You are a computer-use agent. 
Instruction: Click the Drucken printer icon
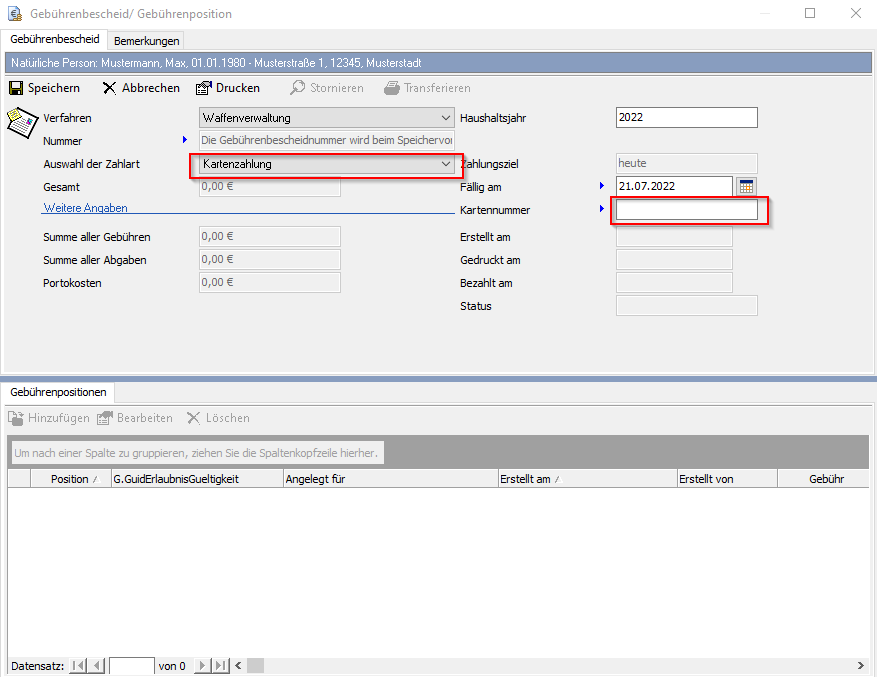(204, 88)
